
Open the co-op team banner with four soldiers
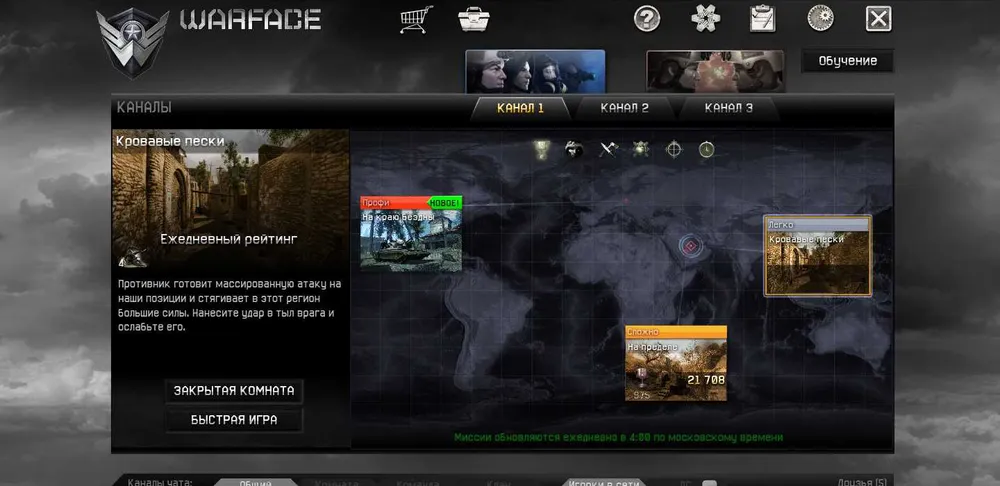pos(535,71)
